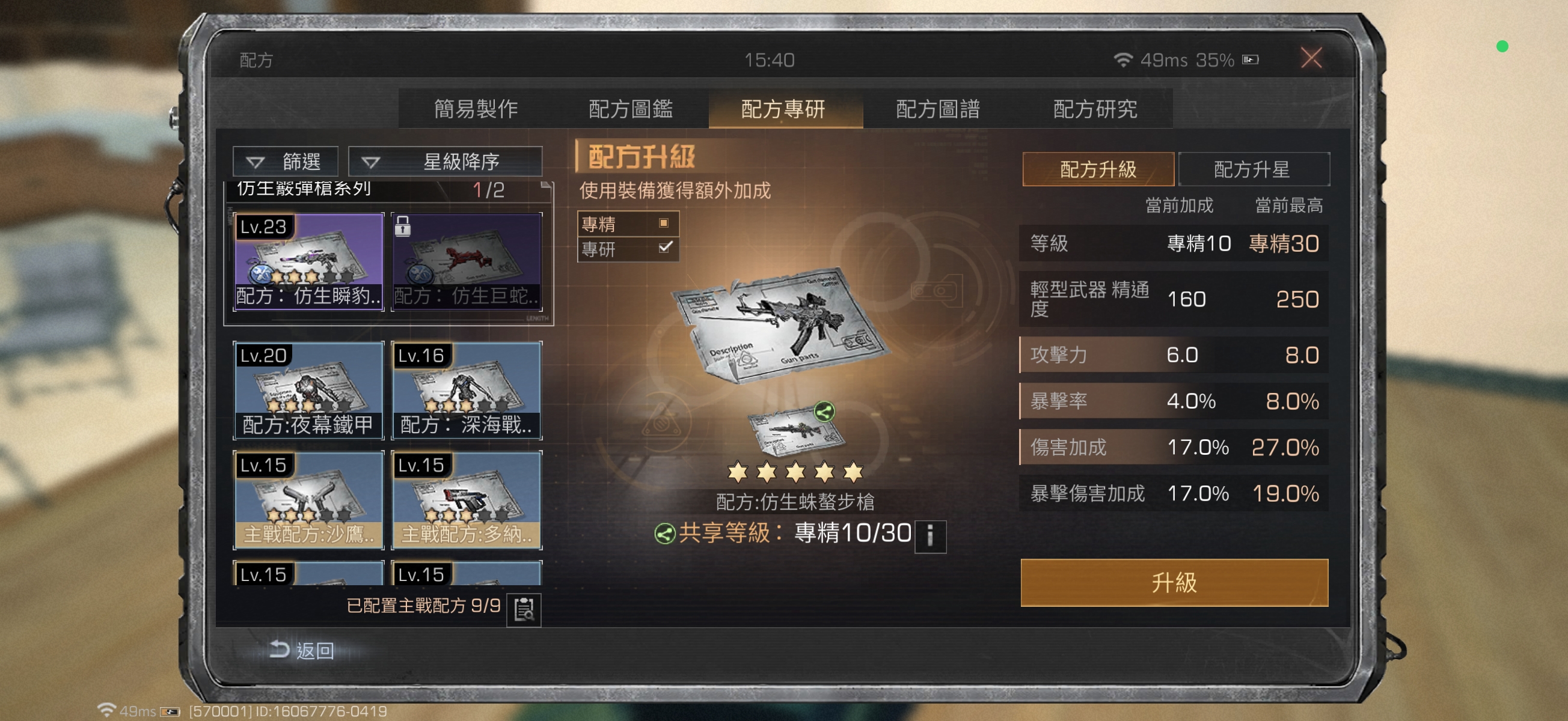Image resolution: width=1568 pixels, height=721 pixels.
Task: Toggle the 專精 checkbox
Action: point(664,224)
